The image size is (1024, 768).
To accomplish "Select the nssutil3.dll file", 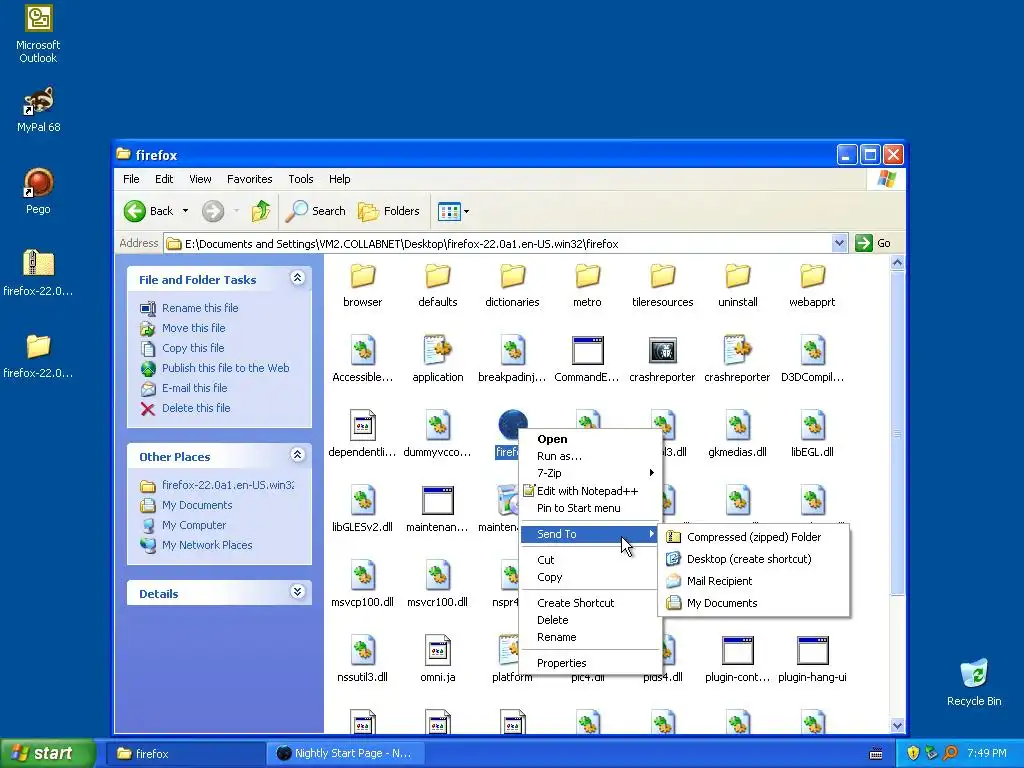I will click(362, 660).
